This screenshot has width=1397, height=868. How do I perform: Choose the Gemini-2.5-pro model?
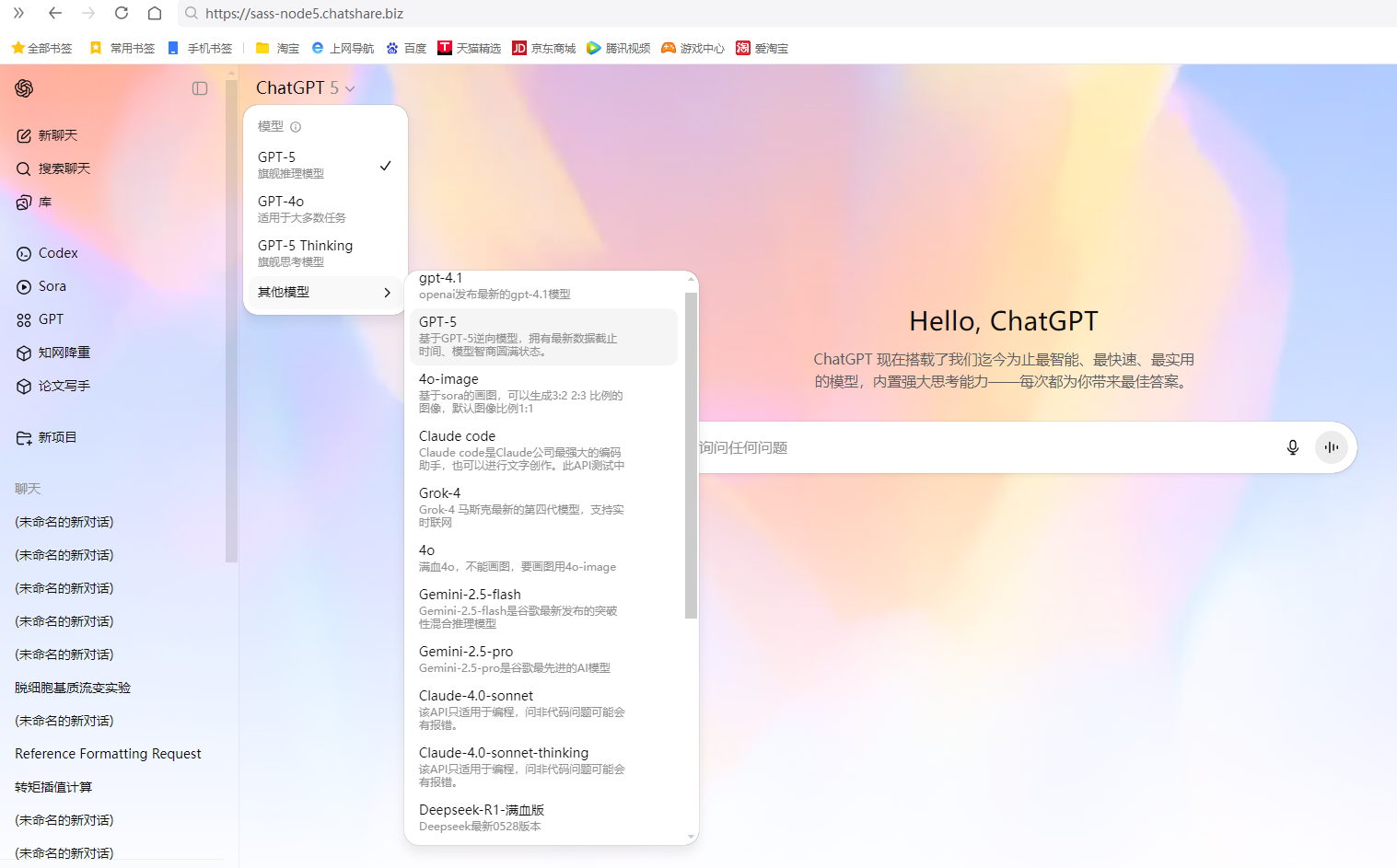pyautogui.click(x=543, y=659)
